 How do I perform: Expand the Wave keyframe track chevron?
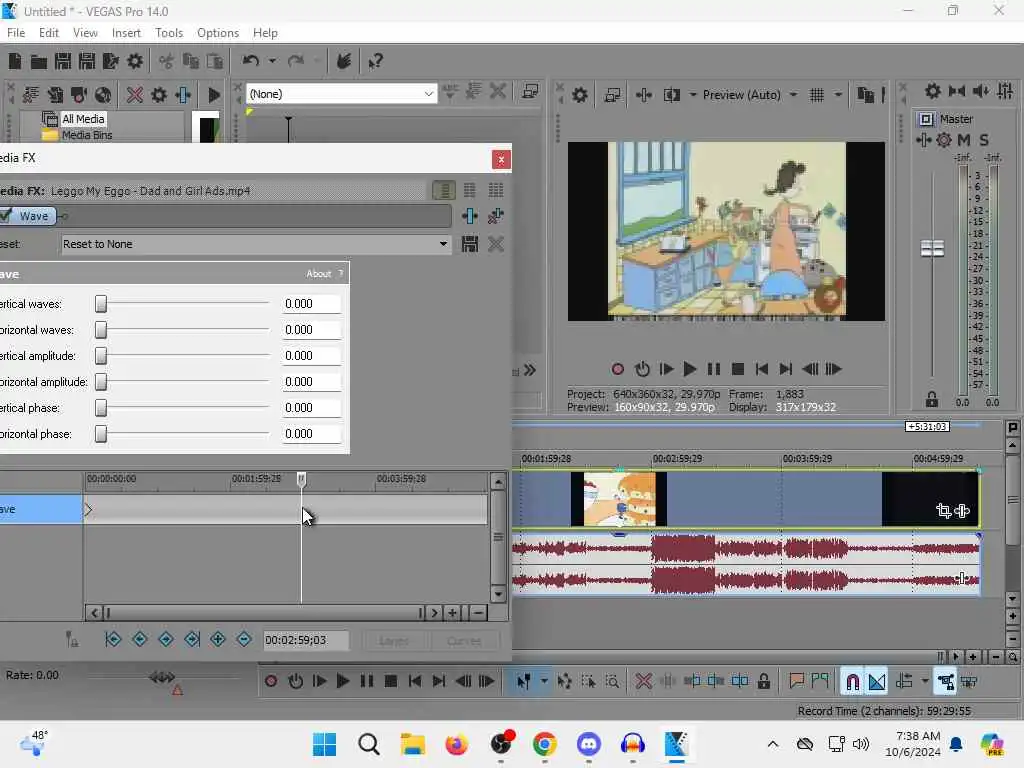click(88, 509)
